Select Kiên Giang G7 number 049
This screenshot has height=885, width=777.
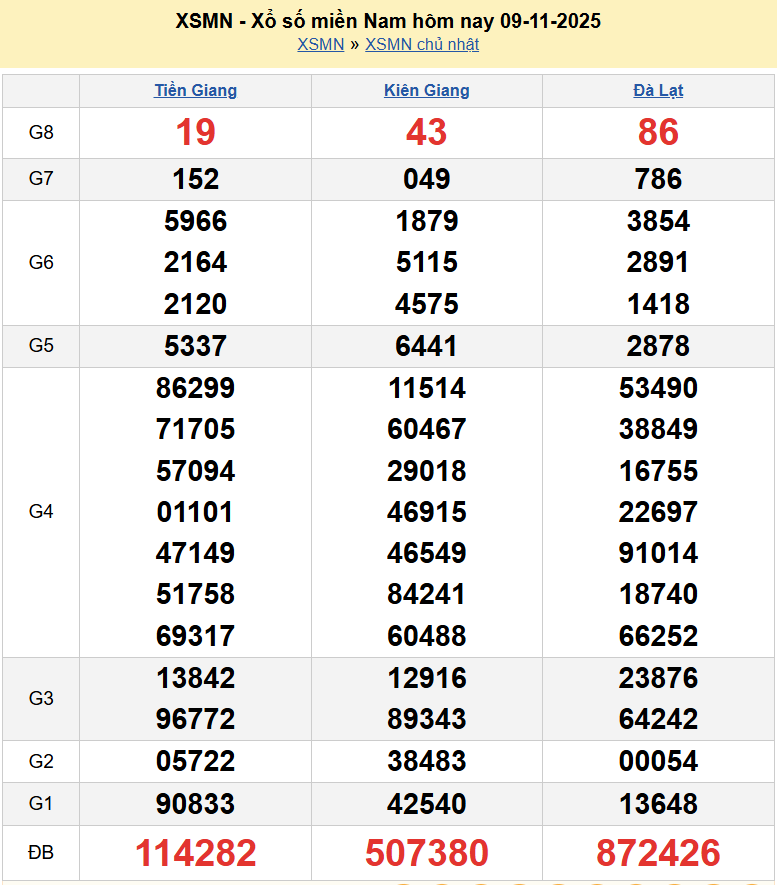tap(426, 179)
